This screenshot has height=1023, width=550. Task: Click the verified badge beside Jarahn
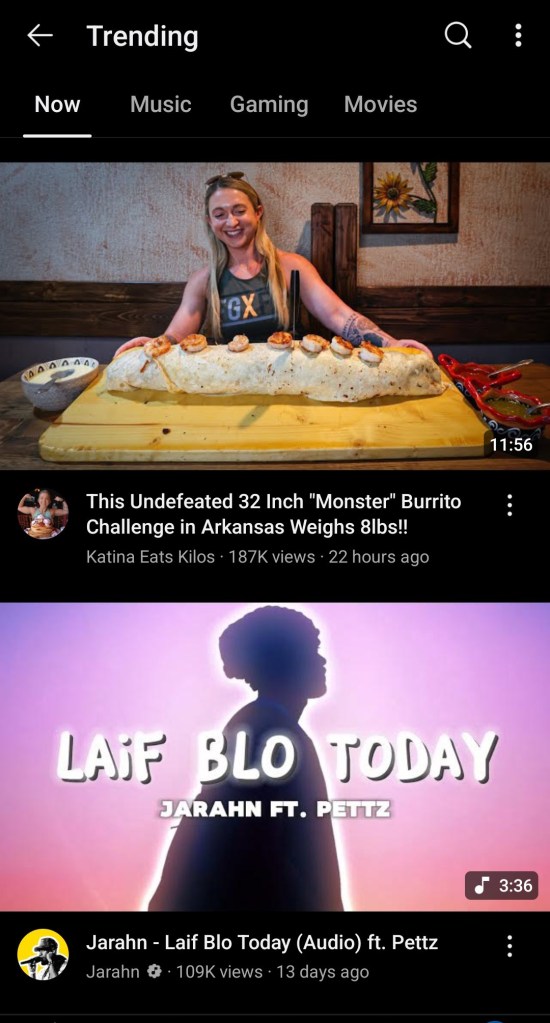pos(154,971)
